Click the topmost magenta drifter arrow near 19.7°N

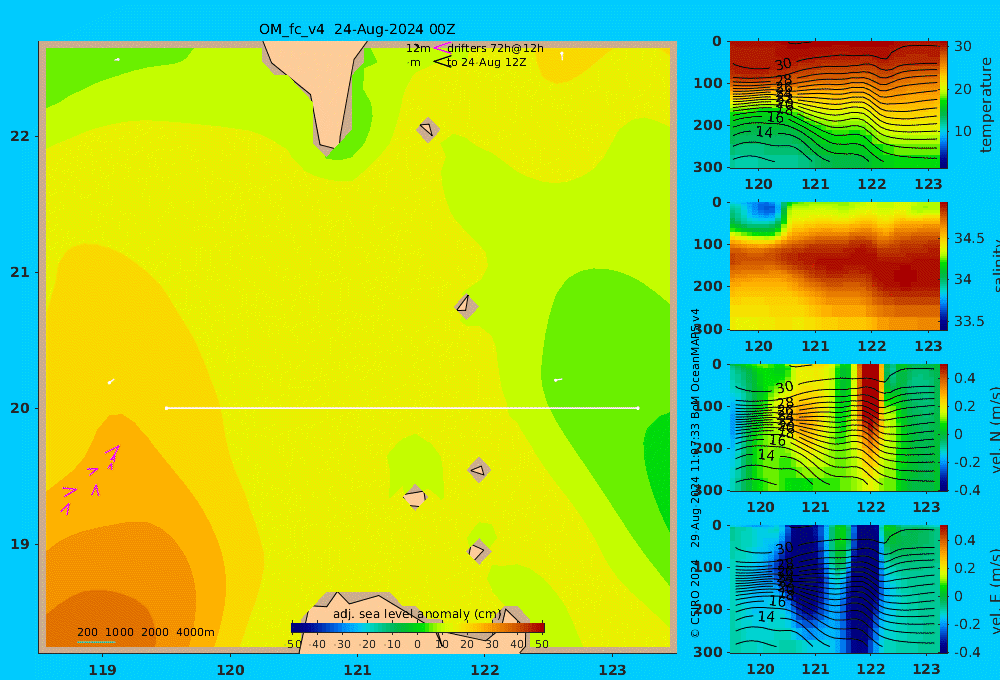(114, 452)
